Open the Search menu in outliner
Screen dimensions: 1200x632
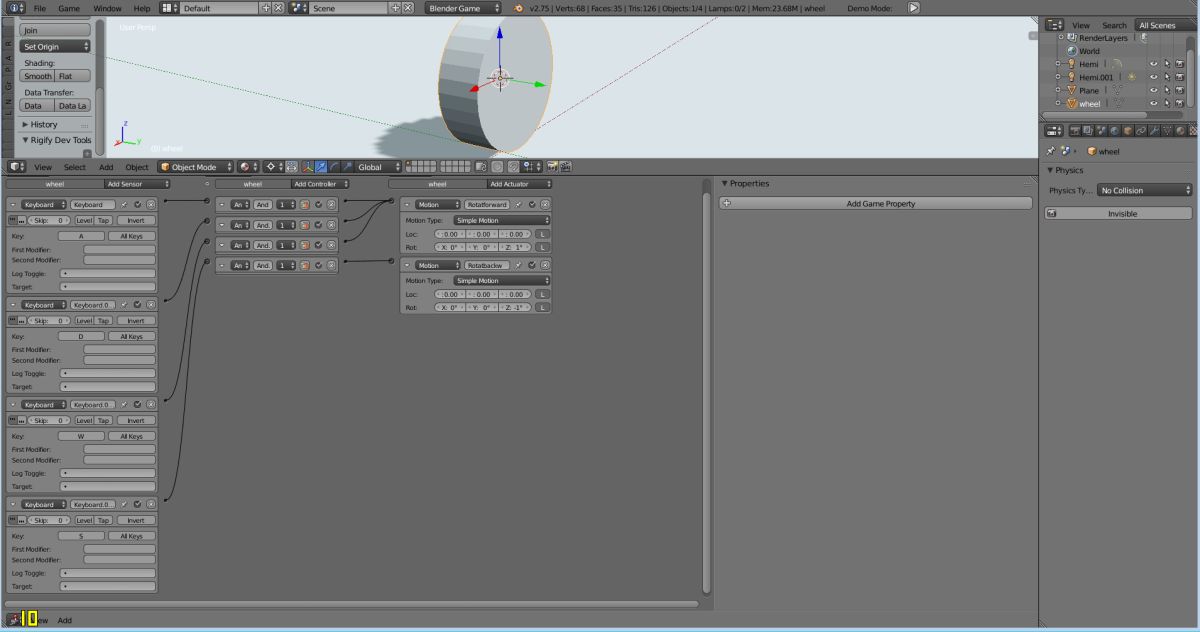pyautogui.click(x=1114, y=25)
